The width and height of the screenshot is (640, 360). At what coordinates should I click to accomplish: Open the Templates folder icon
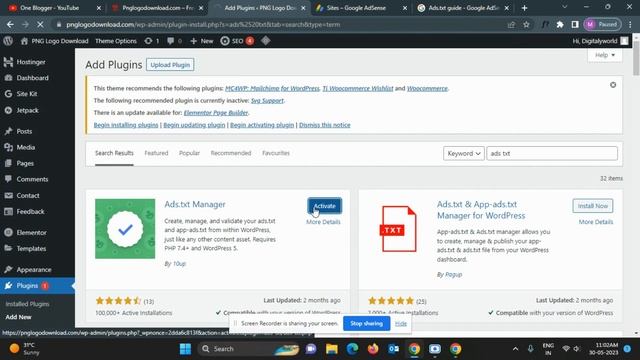[x=8, y=248]
